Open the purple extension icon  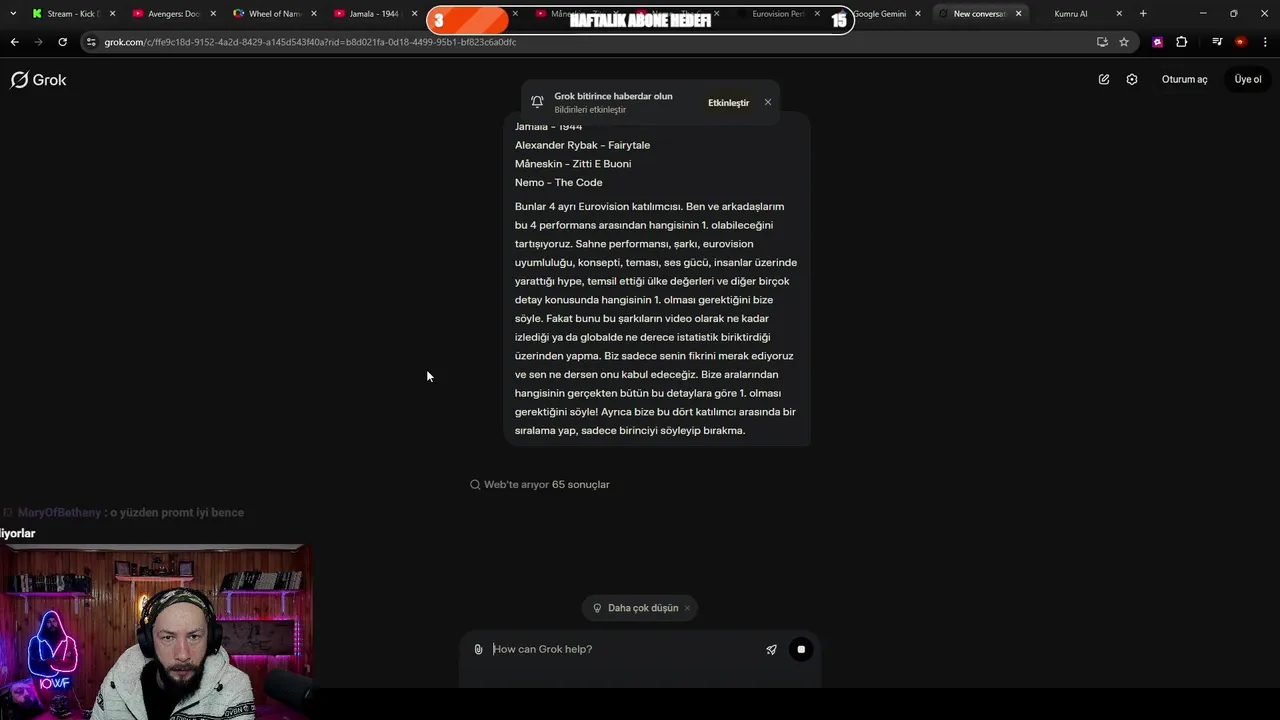[1157, 42]
